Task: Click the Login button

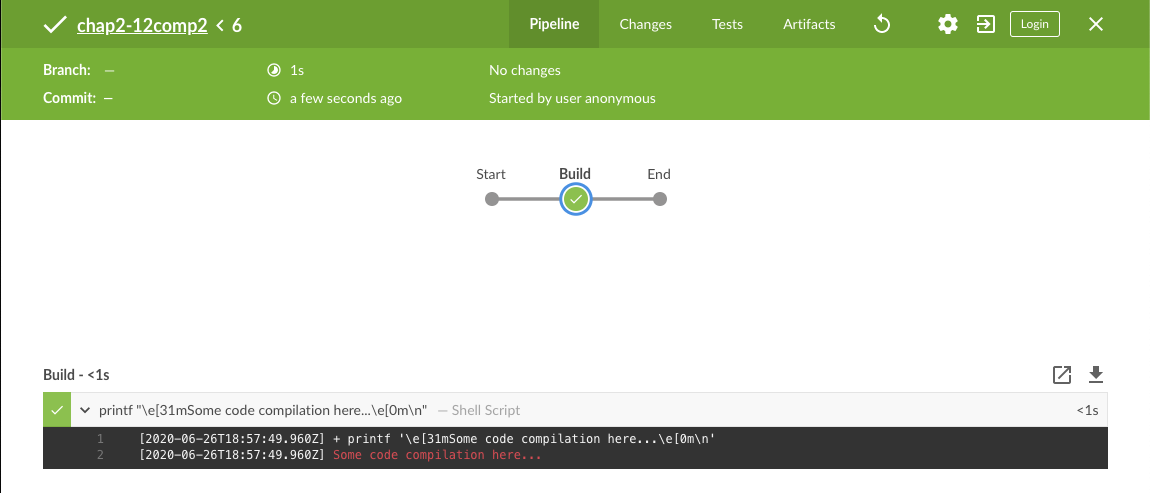Action: [x=1035, y=24]
